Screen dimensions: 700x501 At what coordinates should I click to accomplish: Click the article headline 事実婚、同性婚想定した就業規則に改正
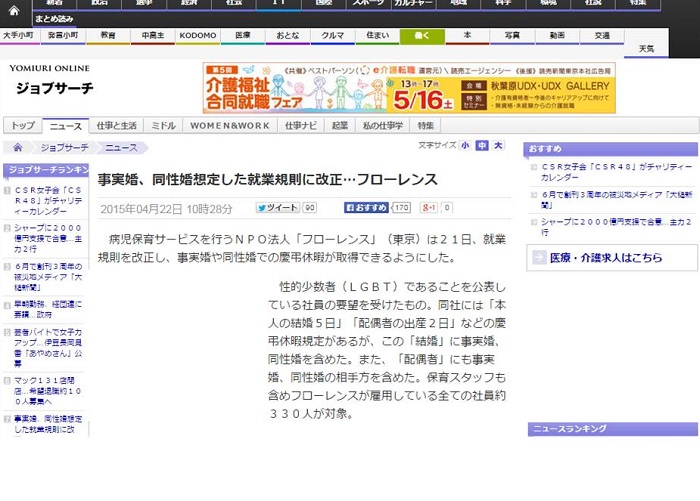[x=267, y=180]
